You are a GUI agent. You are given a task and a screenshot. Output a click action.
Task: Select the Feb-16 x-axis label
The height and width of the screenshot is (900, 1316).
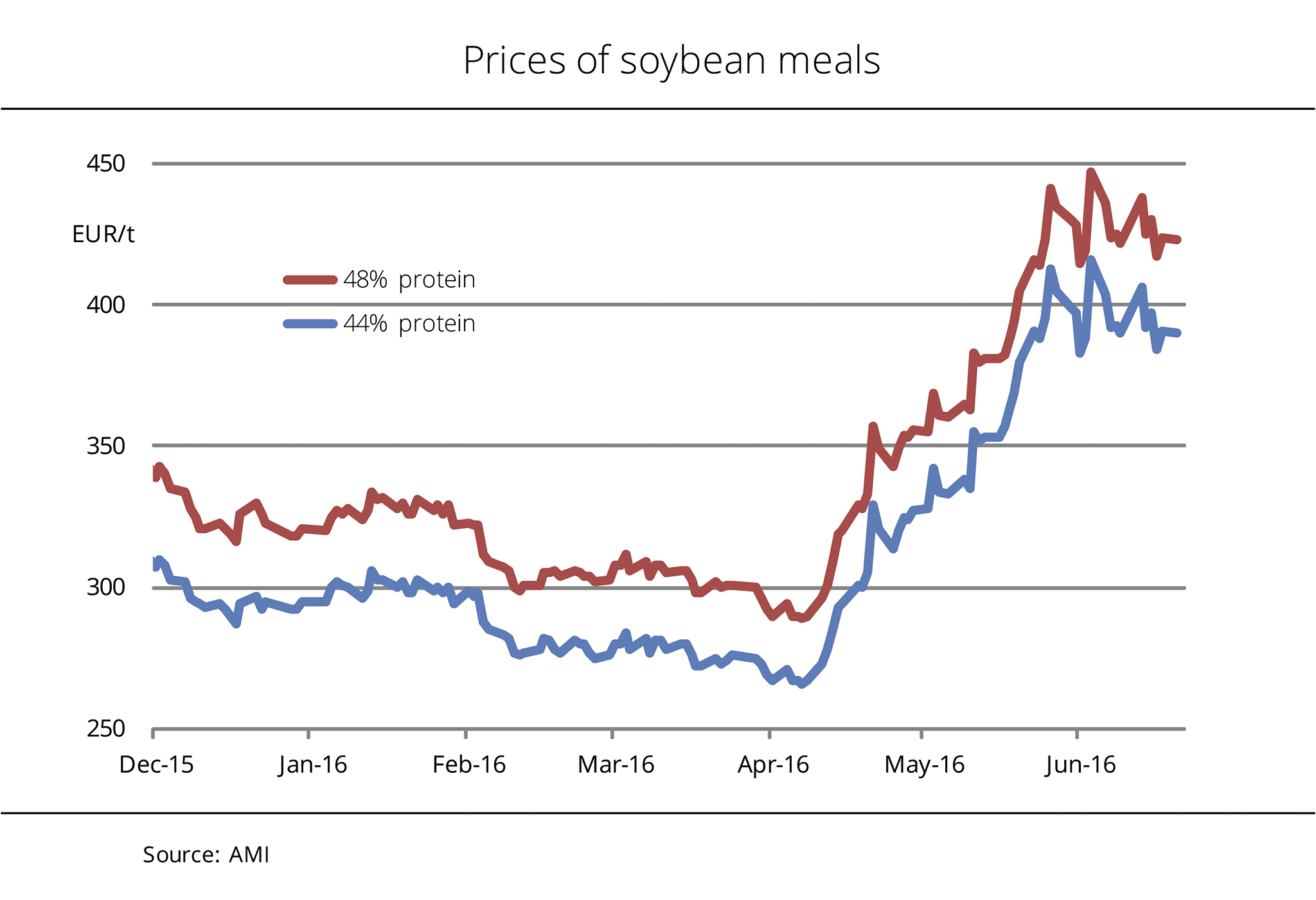coord(469,765)
